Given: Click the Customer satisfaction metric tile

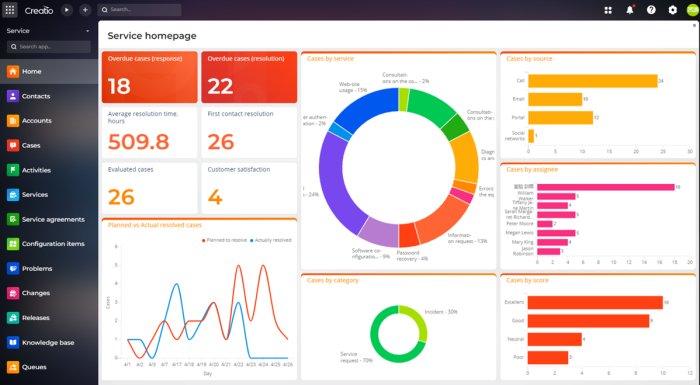Looking at the screenshot, I should coord(249,188).
